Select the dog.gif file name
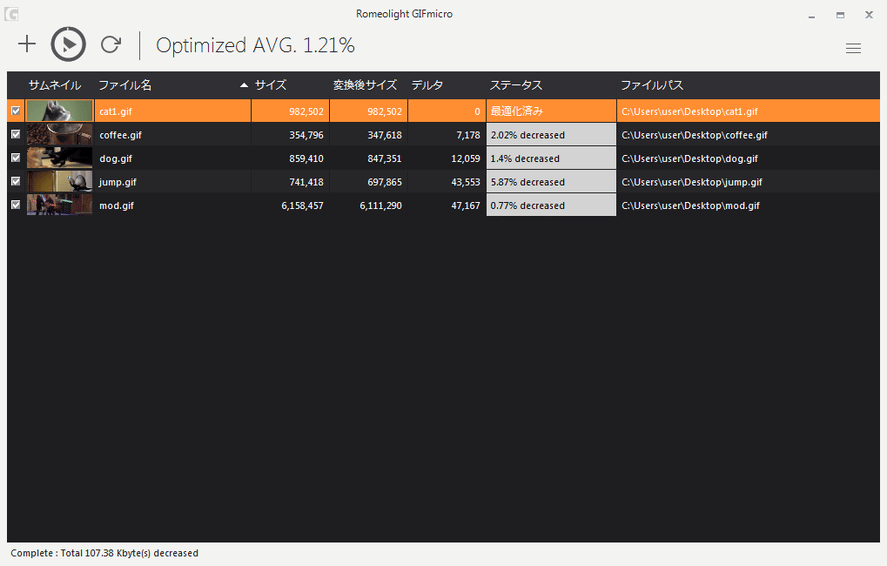 point(115,159)
